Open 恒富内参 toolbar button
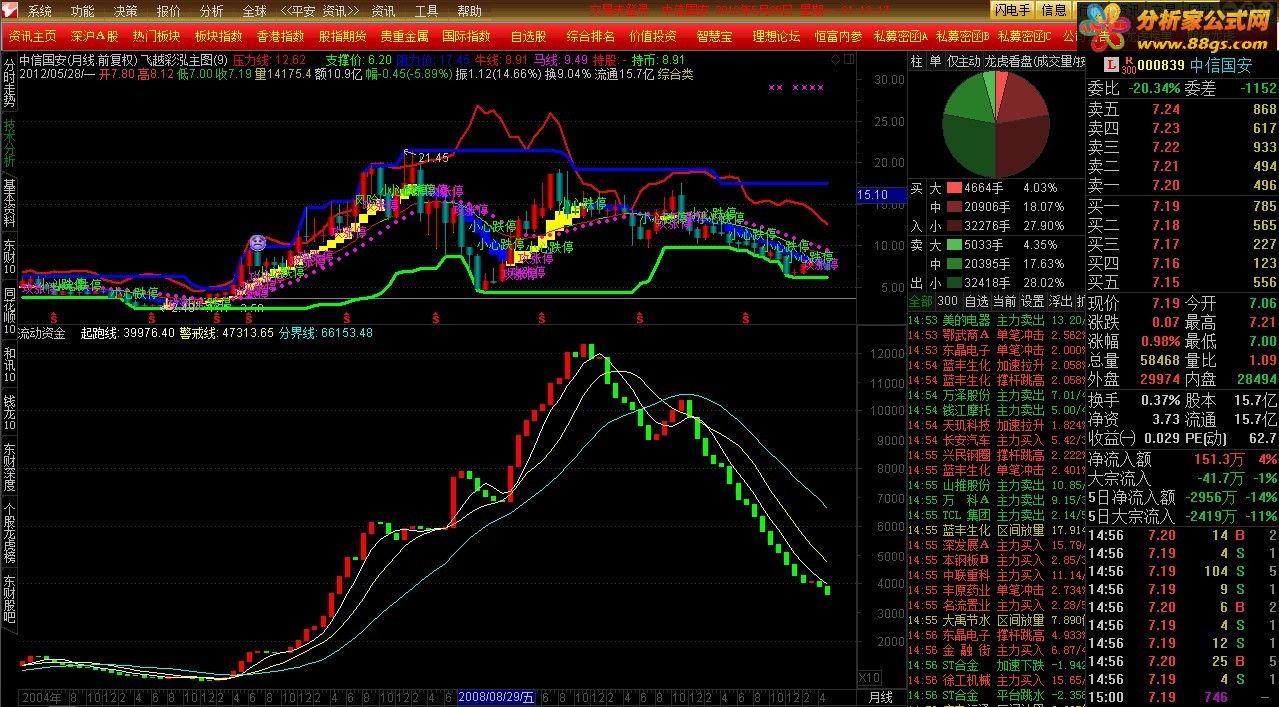1279x707 pixels. (838, 36)
